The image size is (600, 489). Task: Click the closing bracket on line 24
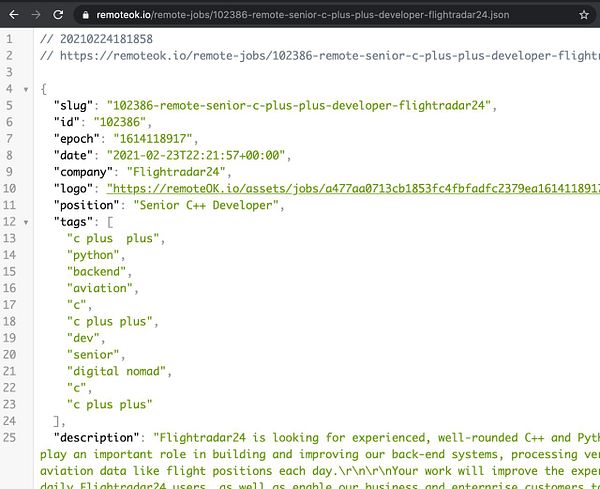coord(57,421)
